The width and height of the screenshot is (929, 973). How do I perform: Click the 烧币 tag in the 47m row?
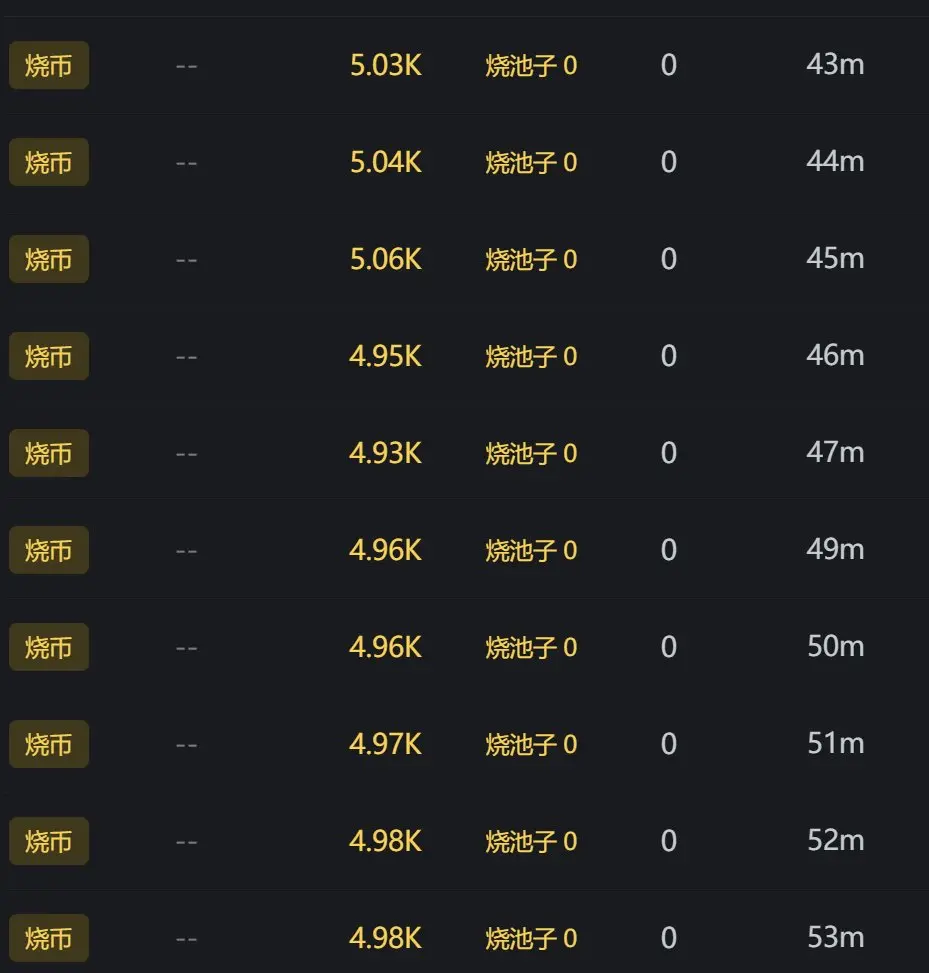[x=49, y=453]
